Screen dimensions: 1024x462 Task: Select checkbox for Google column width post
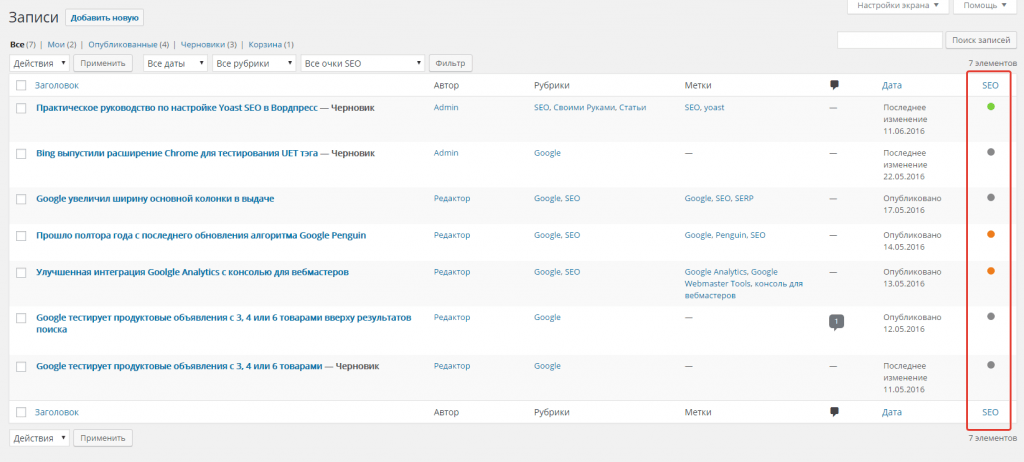[x=21, y=199]
